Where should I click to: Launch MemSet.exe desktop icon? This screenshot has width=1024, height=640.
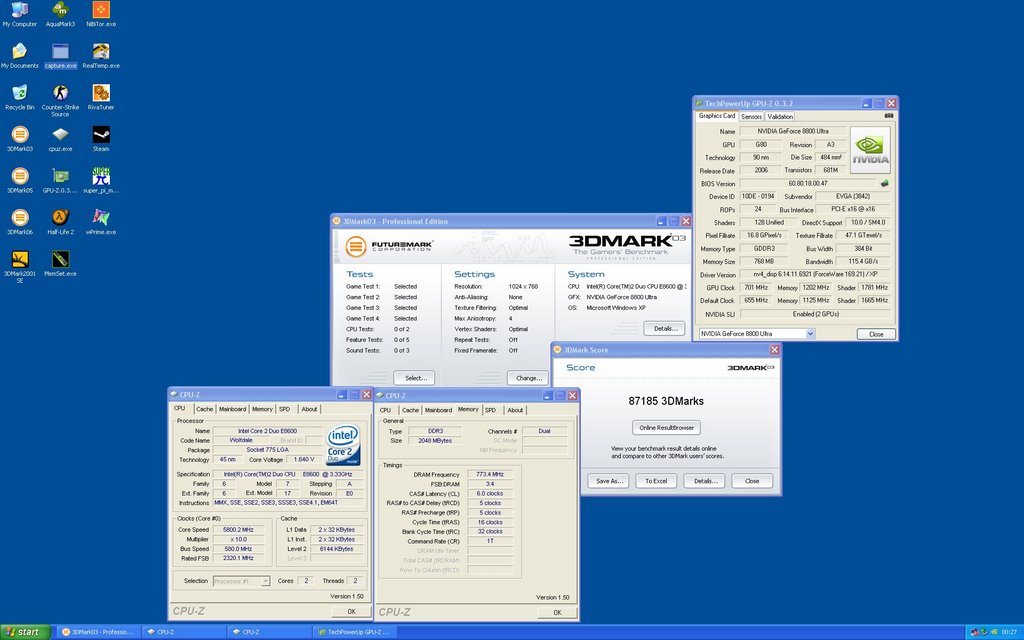click(x=60, y=264)
